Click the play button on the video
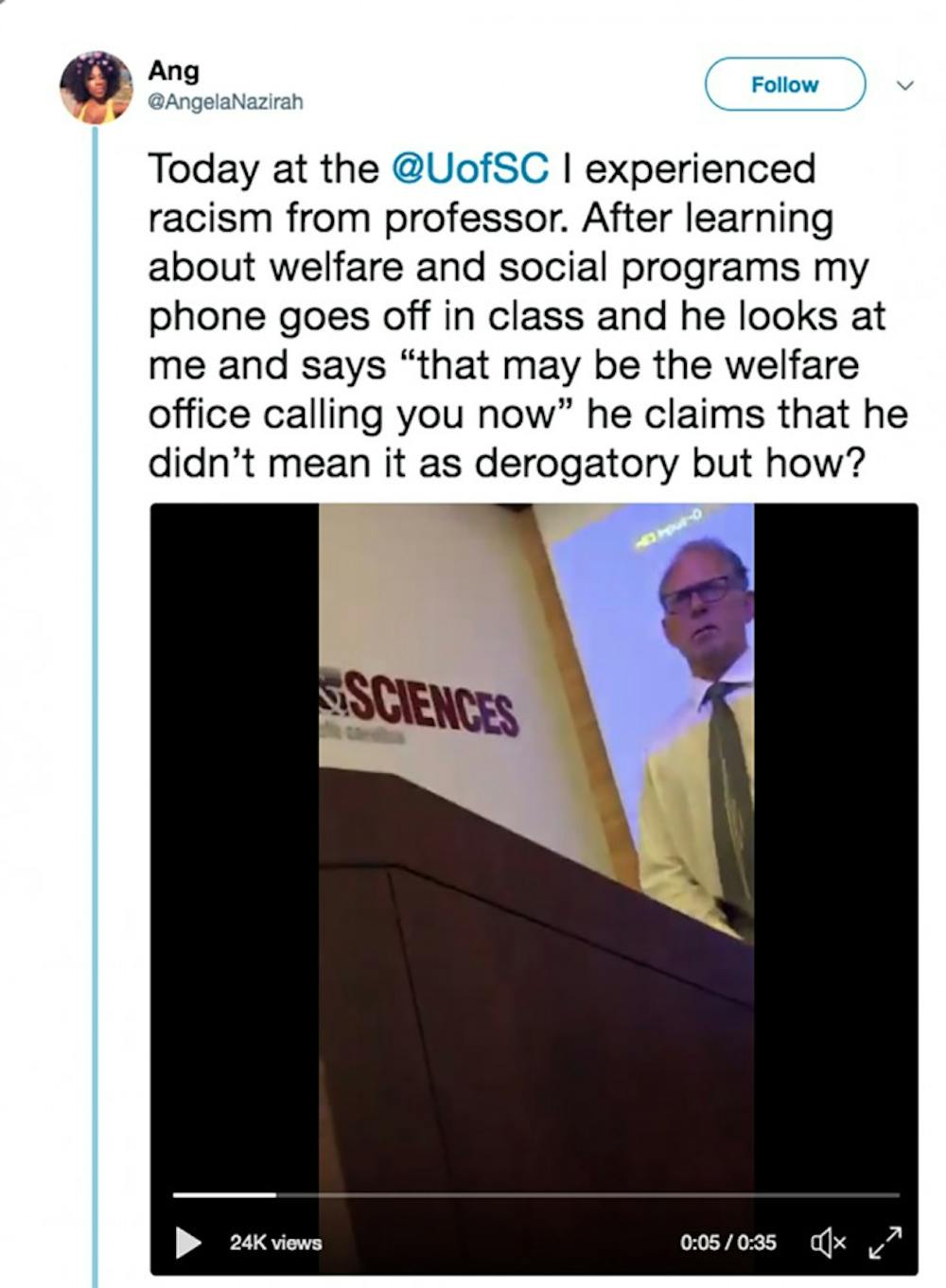The image size is (946, 1288). click(x=189, y=1242)
